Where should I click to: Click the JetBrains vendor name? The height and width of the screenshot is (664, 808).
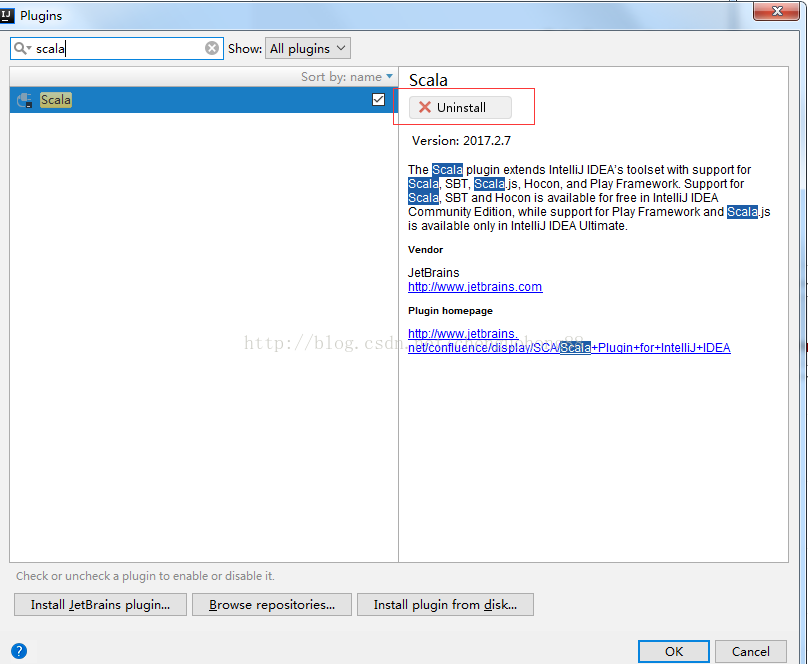tap(433, 273)
